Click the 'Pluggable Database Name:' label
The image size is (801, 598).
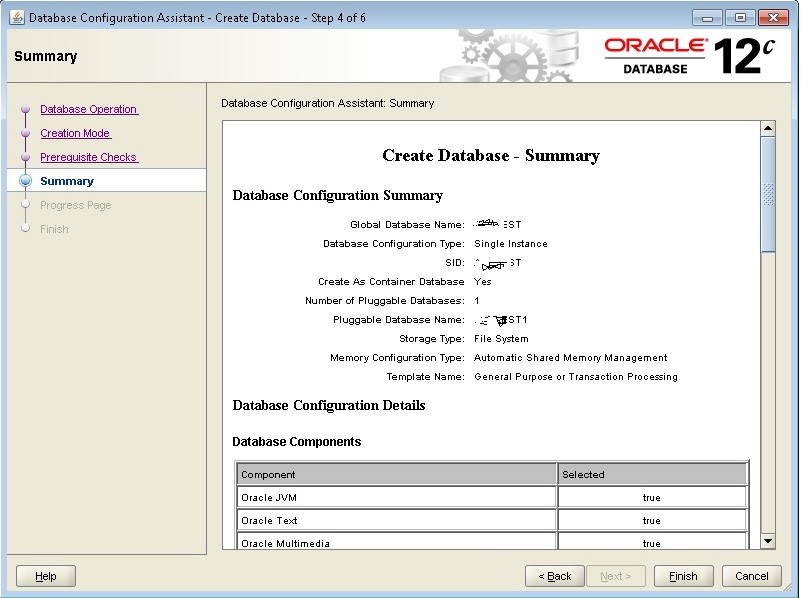click(399, 320)
